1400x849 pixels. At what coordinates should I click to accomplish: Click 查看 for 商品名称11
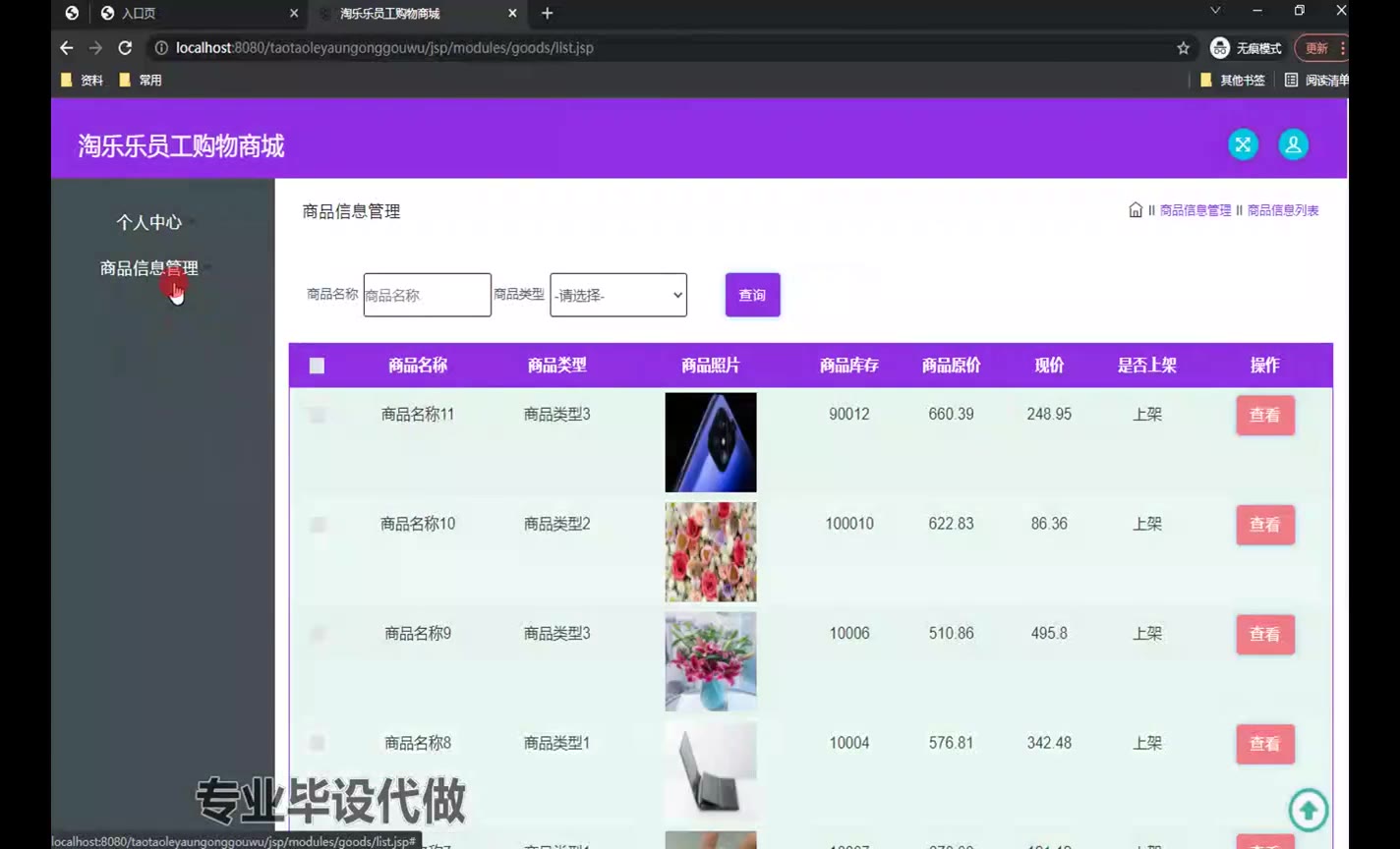pyautogui.click(x=1264, y=416)
